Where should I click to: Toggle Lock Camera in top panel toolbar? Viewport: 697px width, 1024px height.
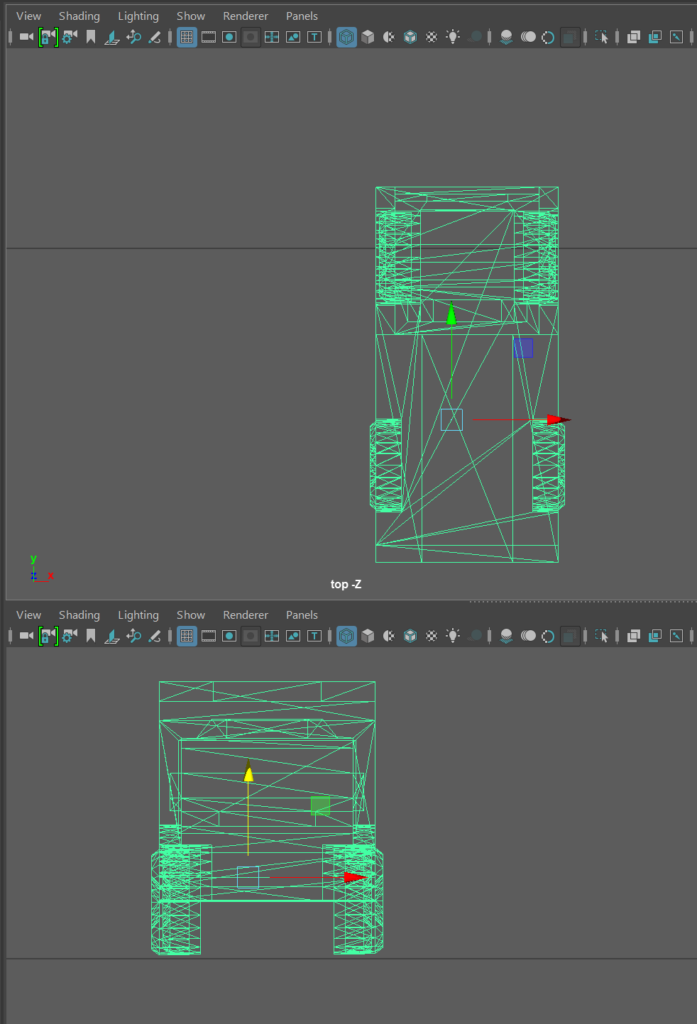coord(48,37)
